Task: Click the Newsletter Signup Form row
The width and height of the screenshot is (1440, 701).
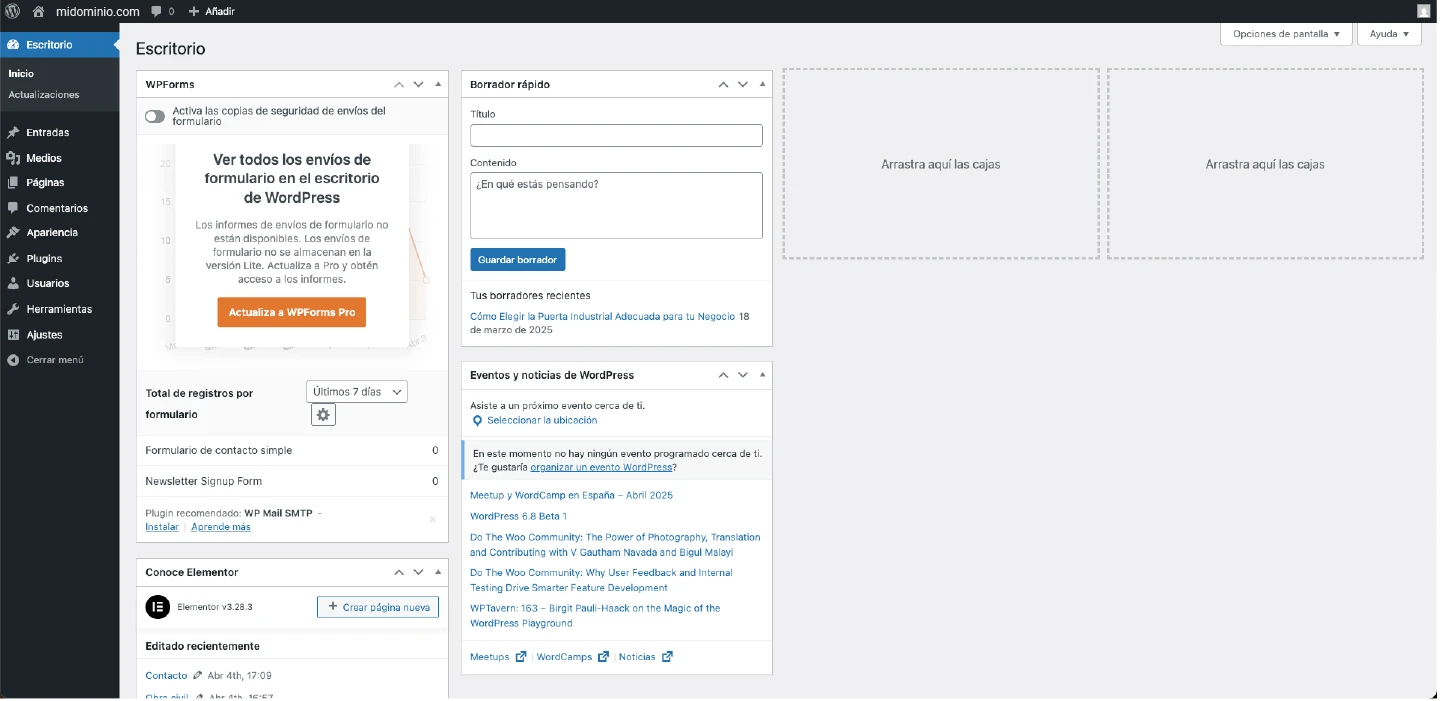Action: point(292,481)
